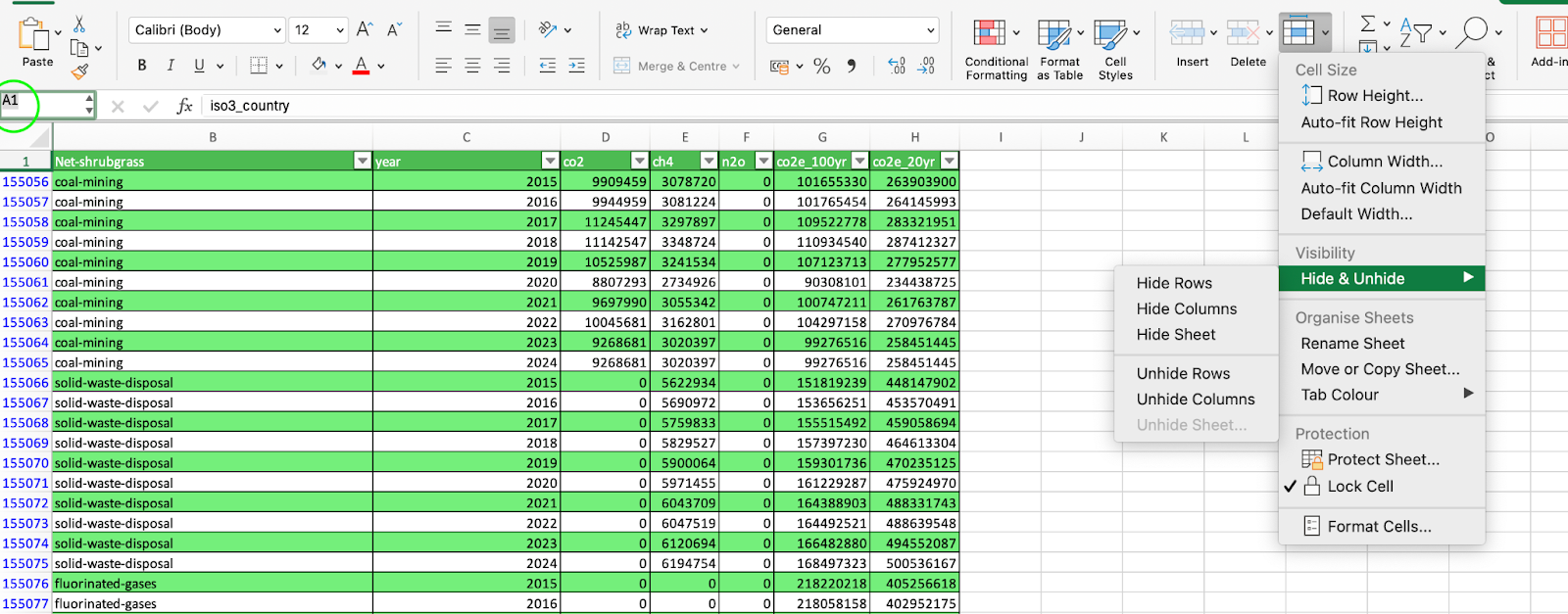Click the Insert cells button

point(1193,44)
